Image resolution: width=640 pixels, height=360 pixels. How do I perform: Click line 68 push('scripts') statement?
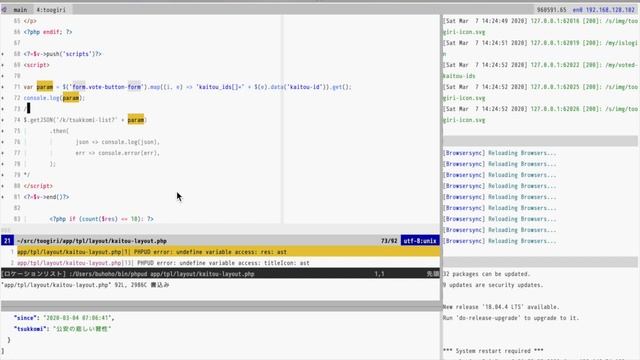pos(62,54)
